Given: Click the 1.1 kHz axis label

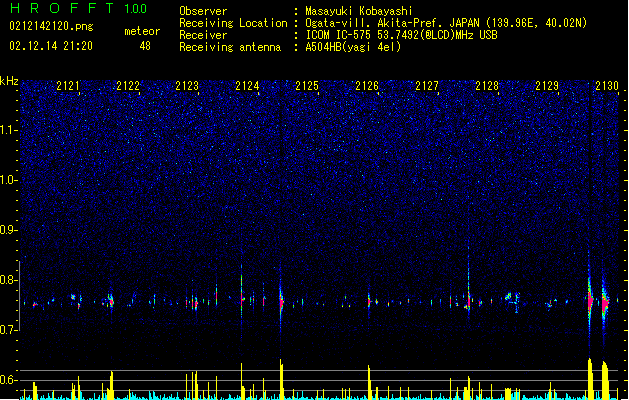Looking at the screenshot, I should point(8,130).
